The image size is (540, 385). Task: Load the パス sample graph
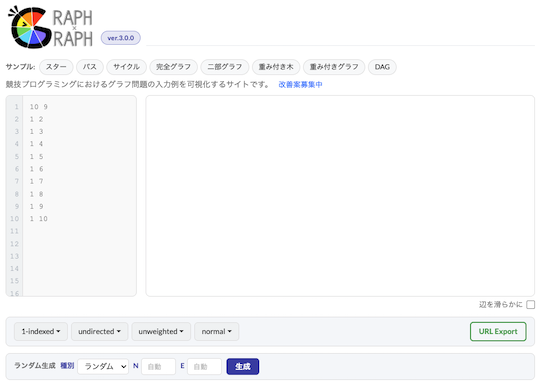click(90, 67)
